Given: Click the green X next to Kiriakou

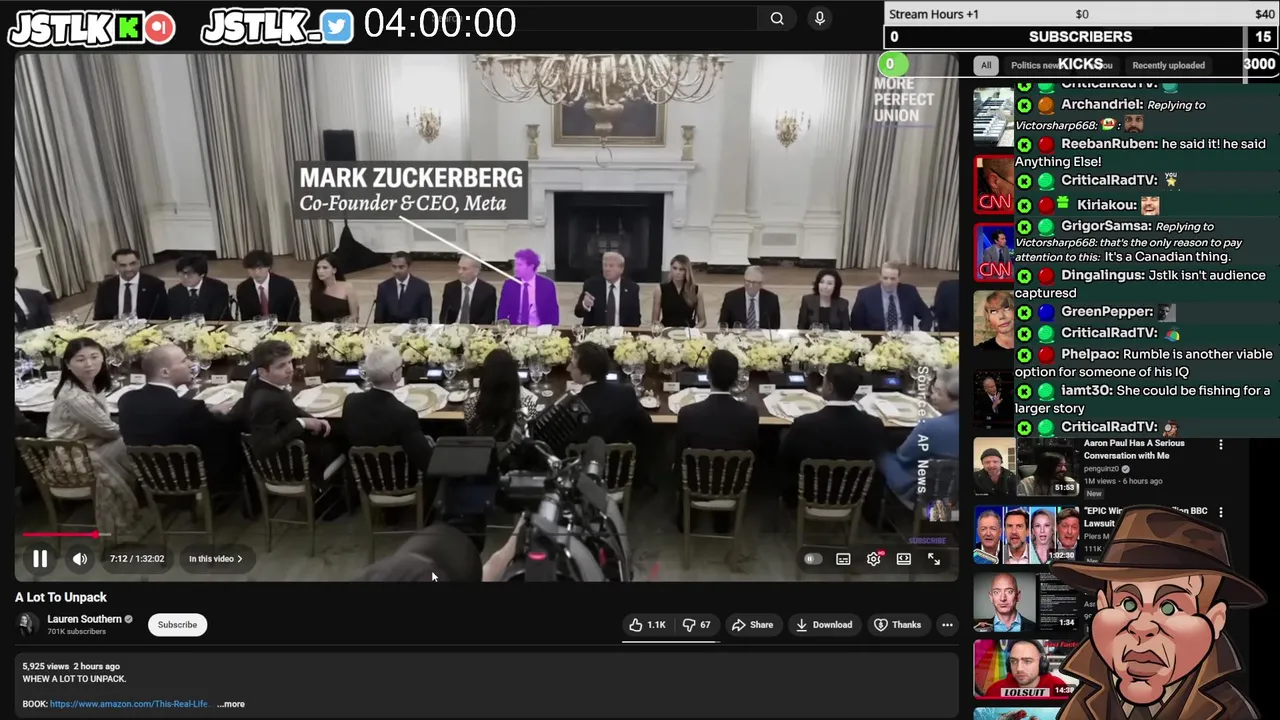Looking at the screenshot, I should pos(1024,205).
